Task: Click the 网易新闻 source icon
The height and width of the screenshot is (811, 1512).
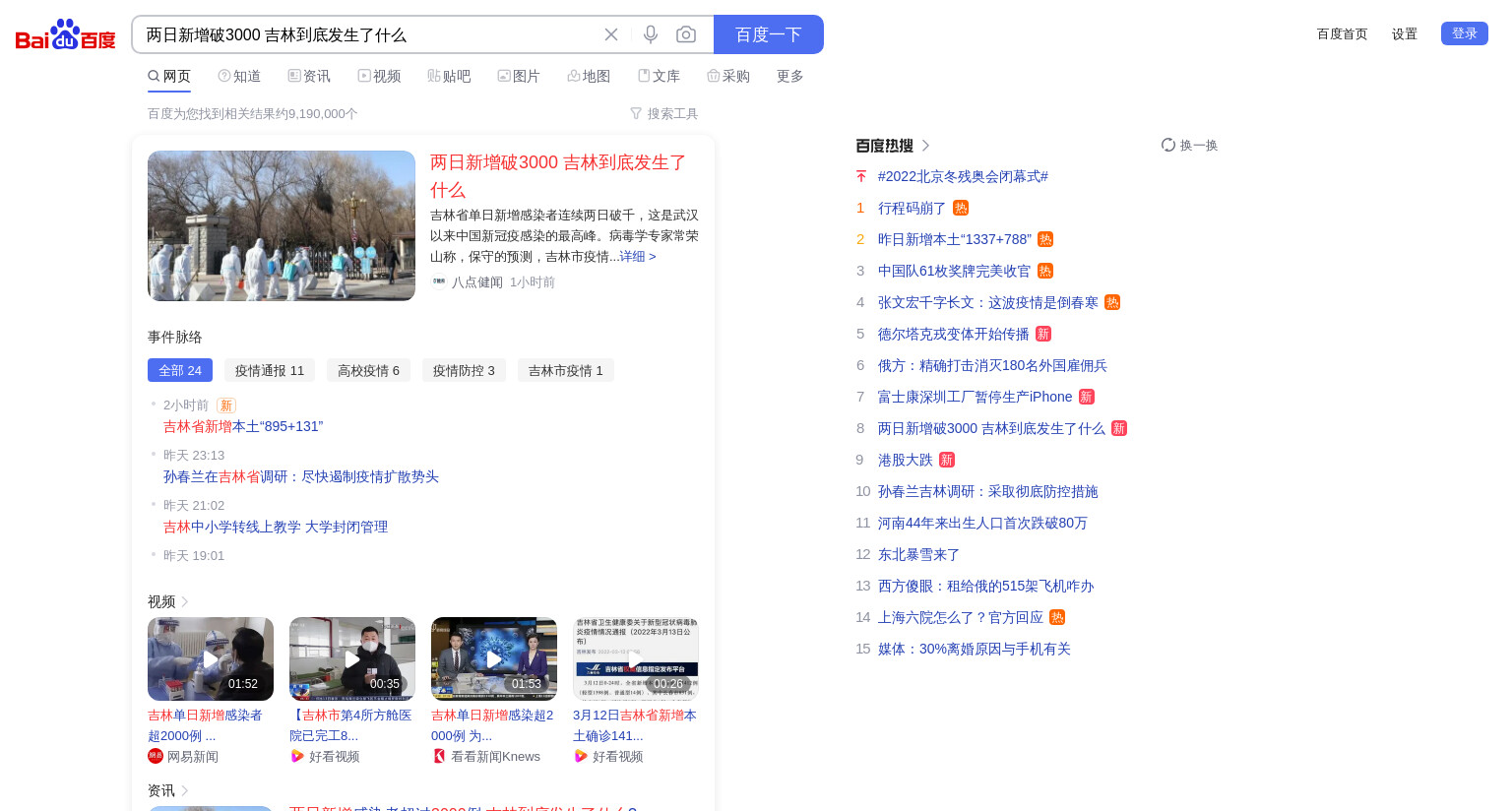Action: click(x=156, y=756)
